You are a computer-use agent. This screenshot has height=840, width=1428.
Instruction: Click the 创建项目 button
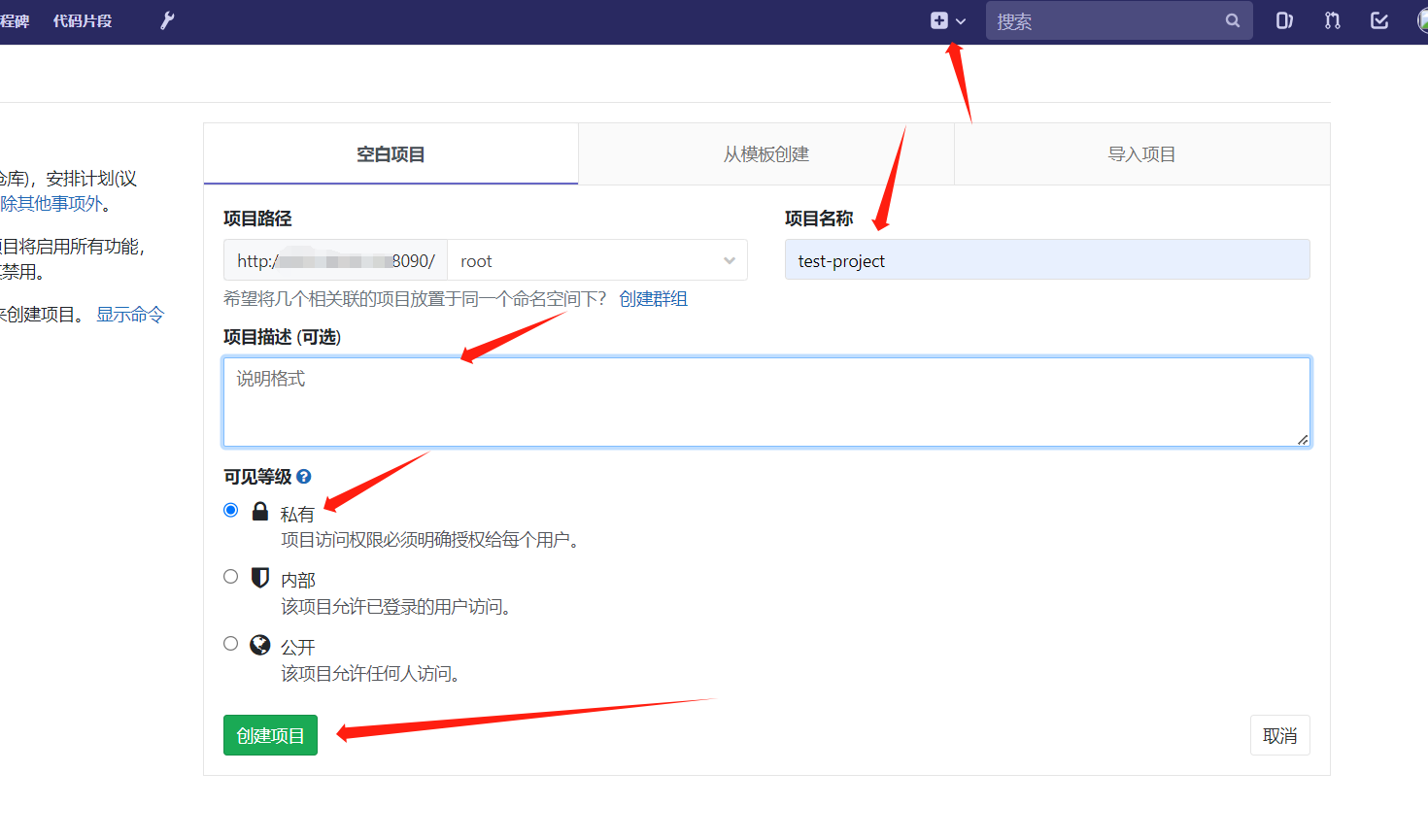click(270, 735)
